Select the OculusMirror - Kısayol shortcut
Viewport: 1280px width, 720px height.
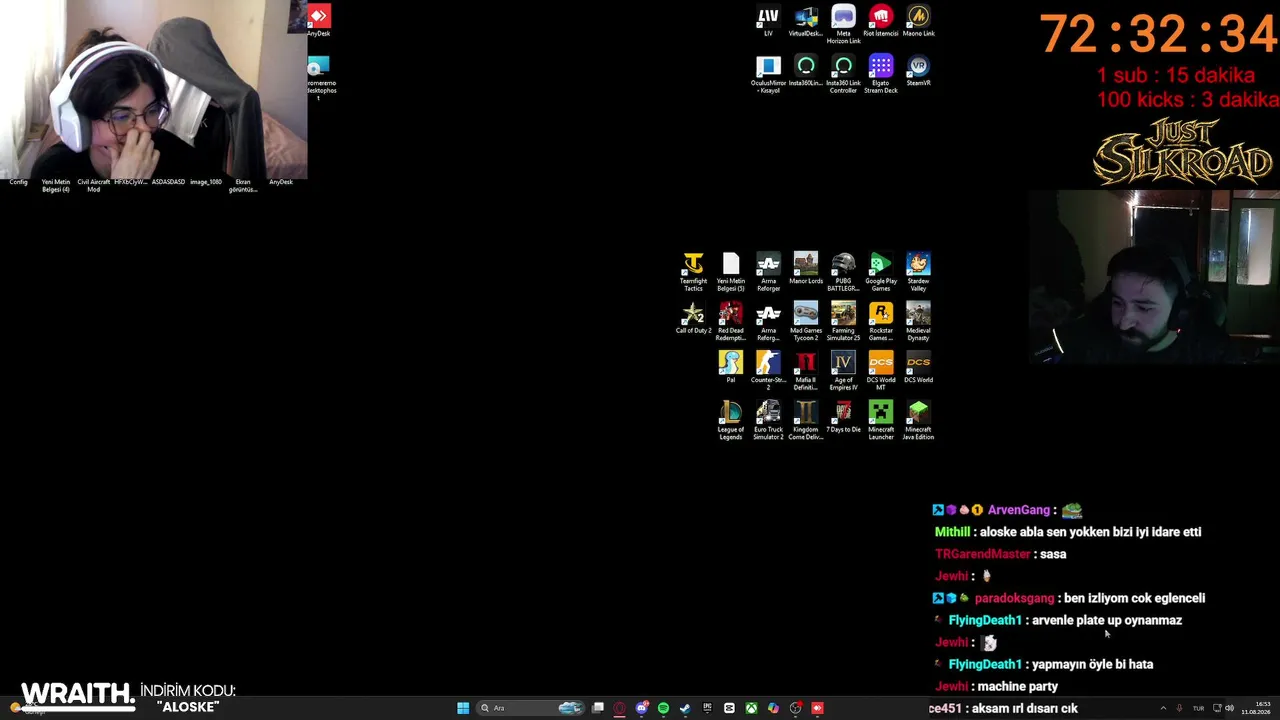768,75
